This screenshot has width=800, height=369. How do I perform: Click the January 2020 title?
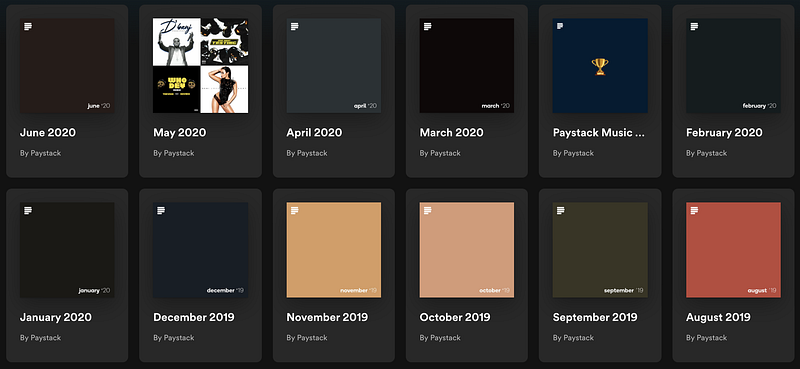point(56,317)
